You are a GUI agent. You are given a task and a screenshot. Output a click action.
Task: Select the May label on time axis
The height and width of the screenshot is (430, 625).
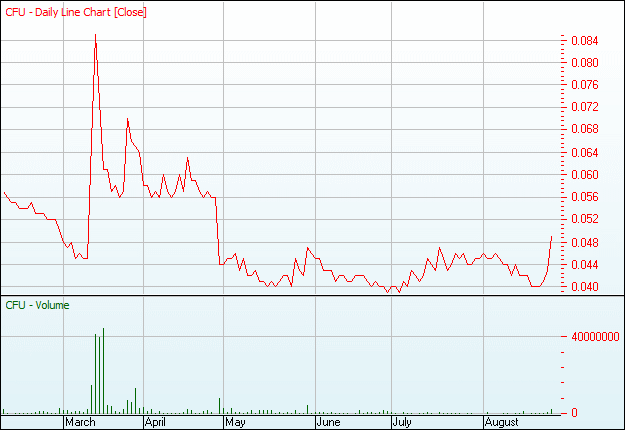(235, 422)
